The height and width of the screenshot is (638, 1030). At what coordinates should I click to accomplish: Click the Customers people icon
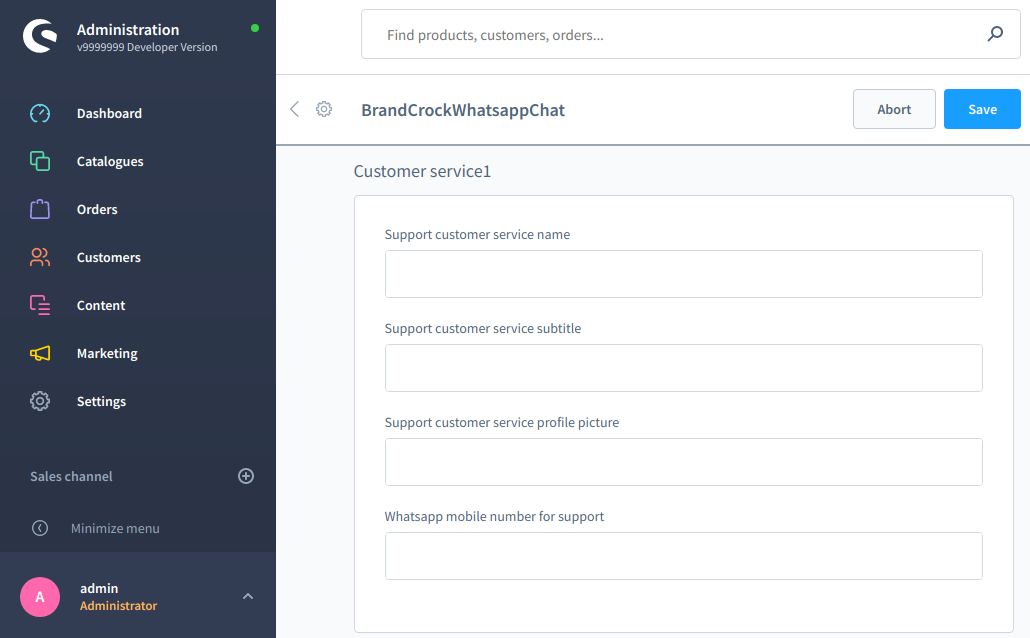point(40,257)
